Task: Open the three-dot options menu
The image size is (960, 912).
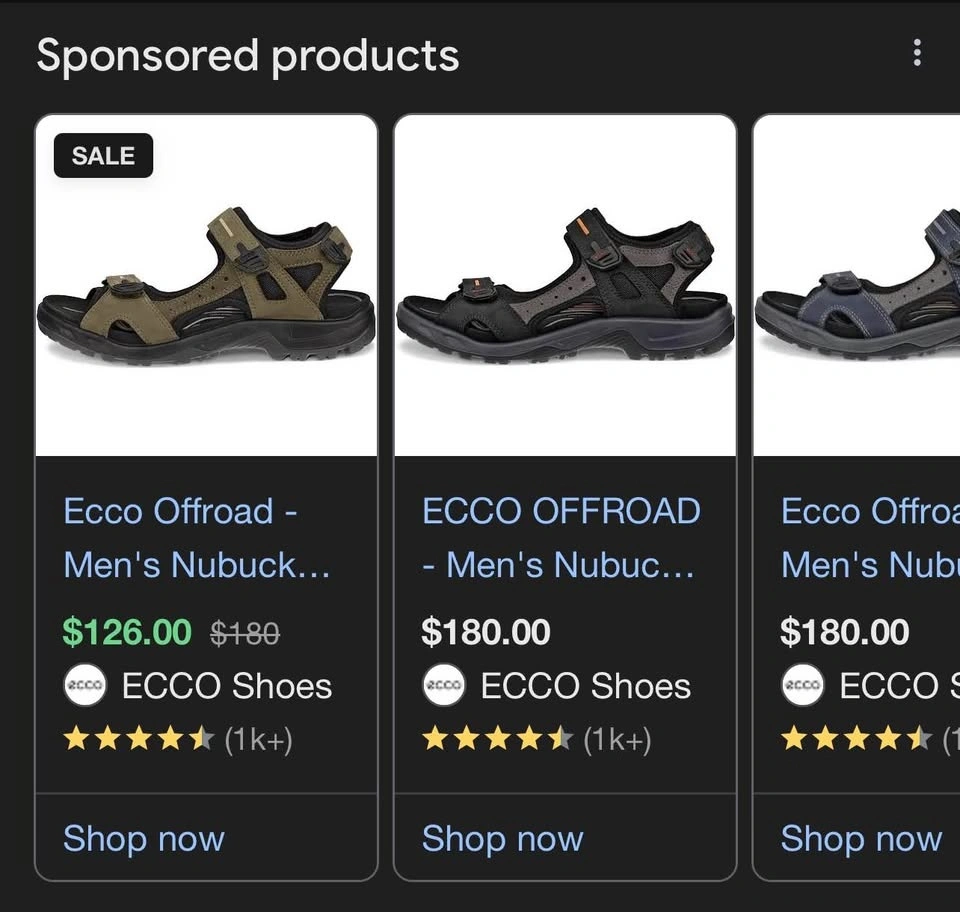Action: (x=917, y=54)
